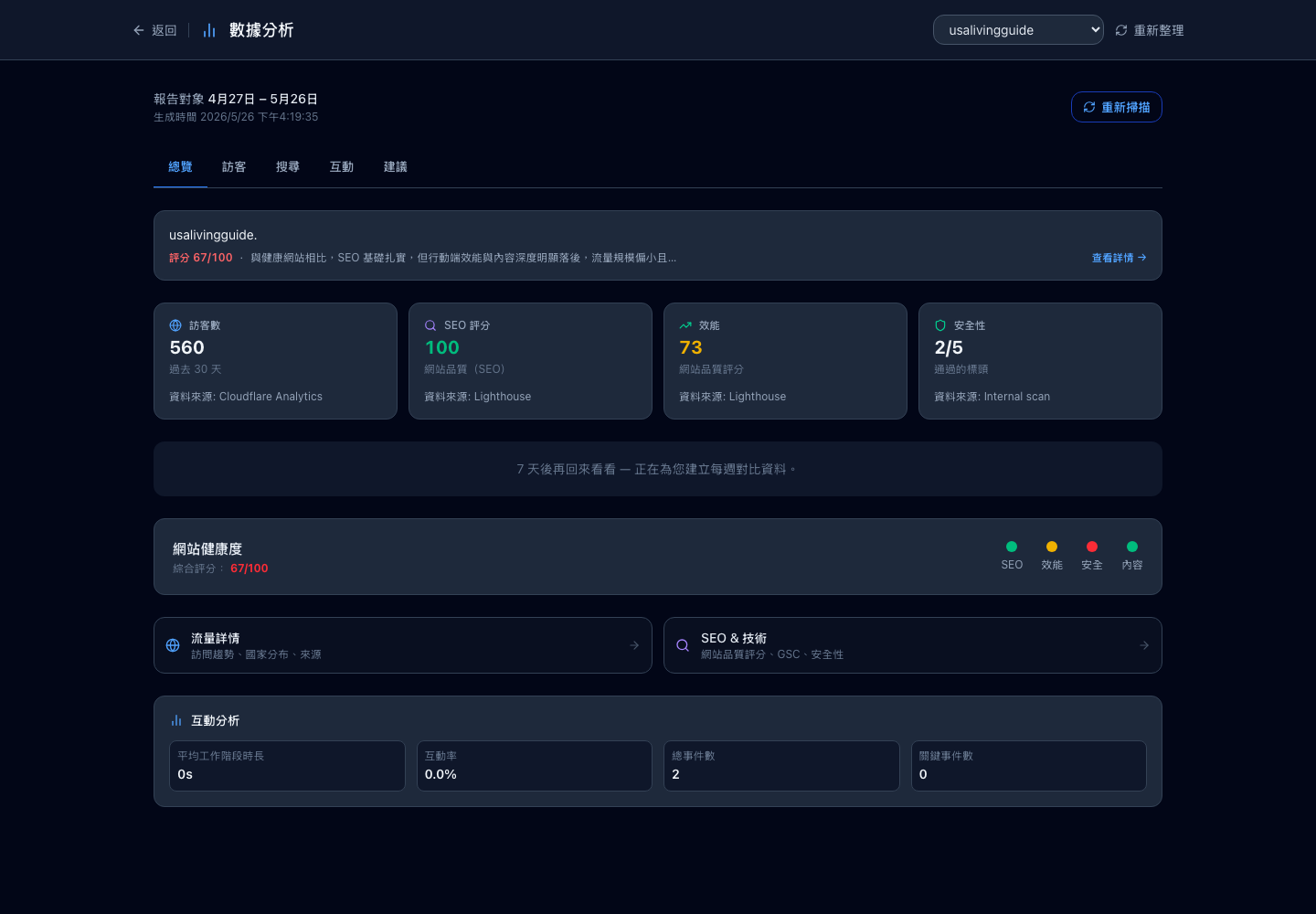Screen dimensions: 1316x914
Task: Click the 評分 67/100 score text
Action: [201, 258]
